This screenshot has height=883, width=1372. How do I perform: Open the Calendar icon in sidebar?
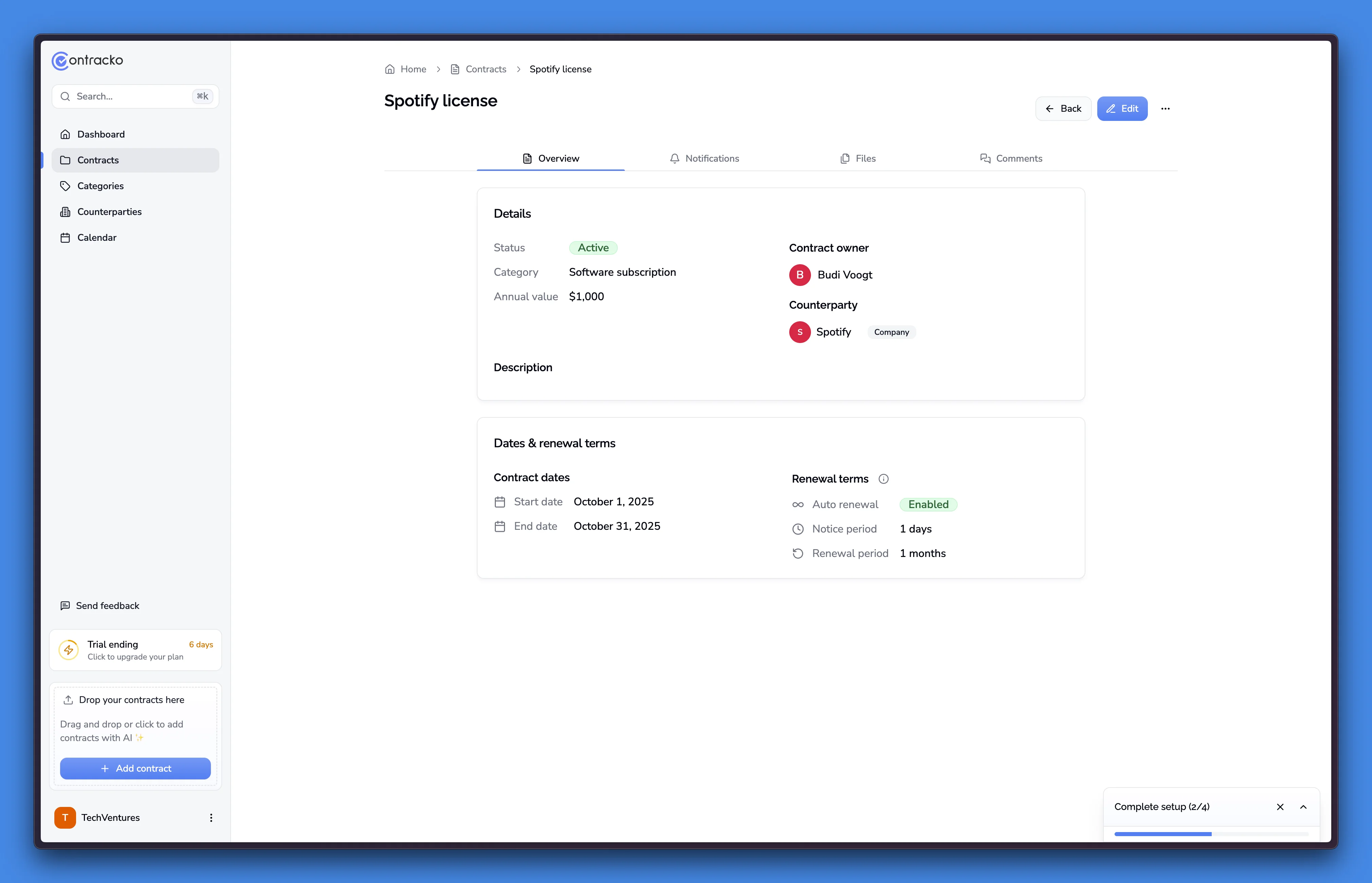(65, 237)
